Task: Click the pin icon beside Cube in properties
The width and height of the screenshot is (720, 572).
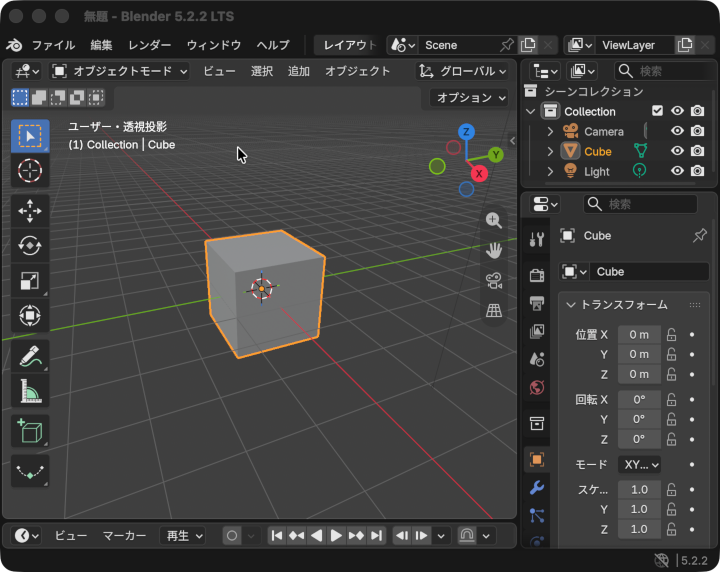Action: click(x=699, y=236)
